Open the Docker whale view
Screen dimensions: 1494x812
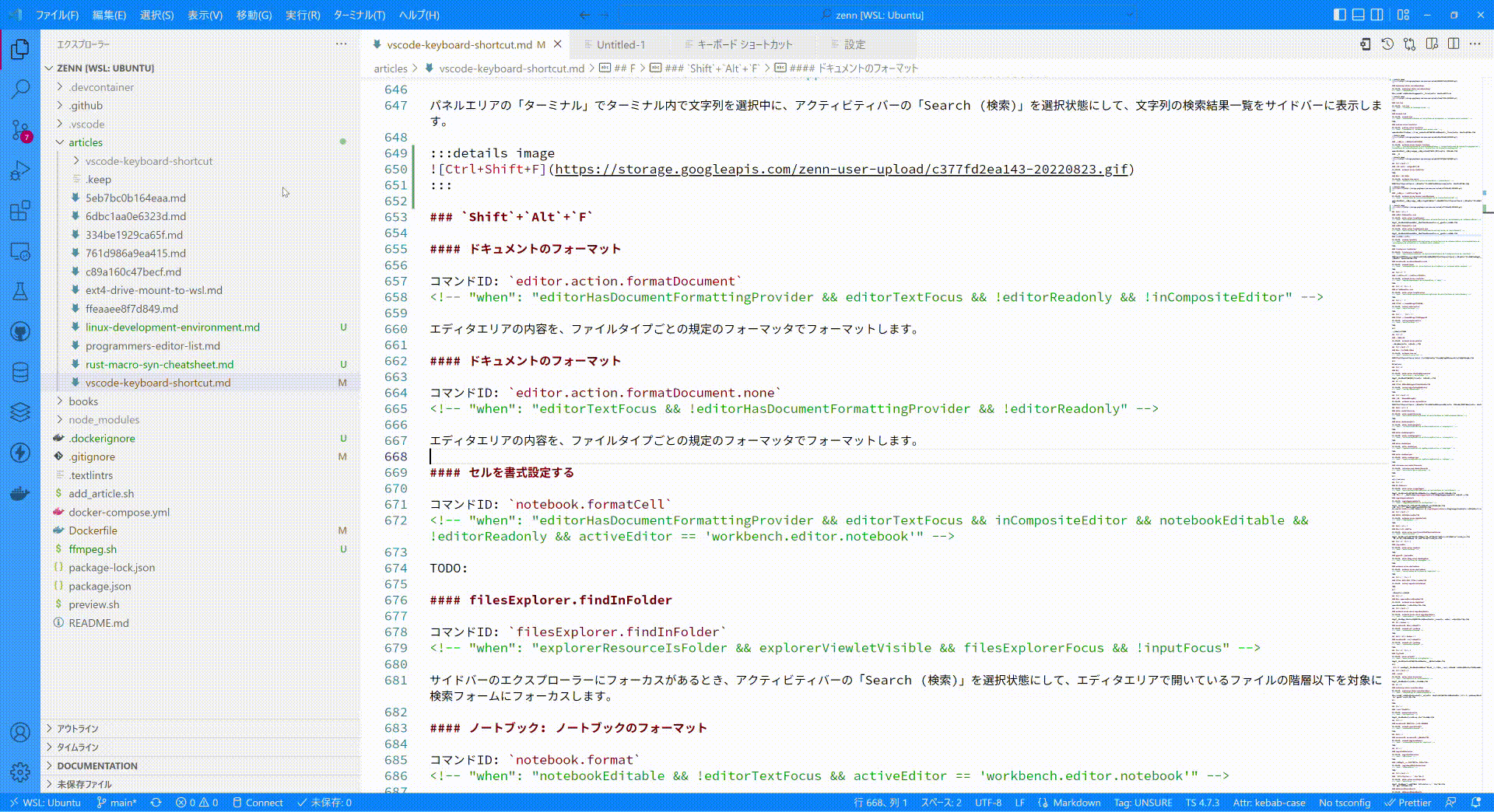coord(20,493)
